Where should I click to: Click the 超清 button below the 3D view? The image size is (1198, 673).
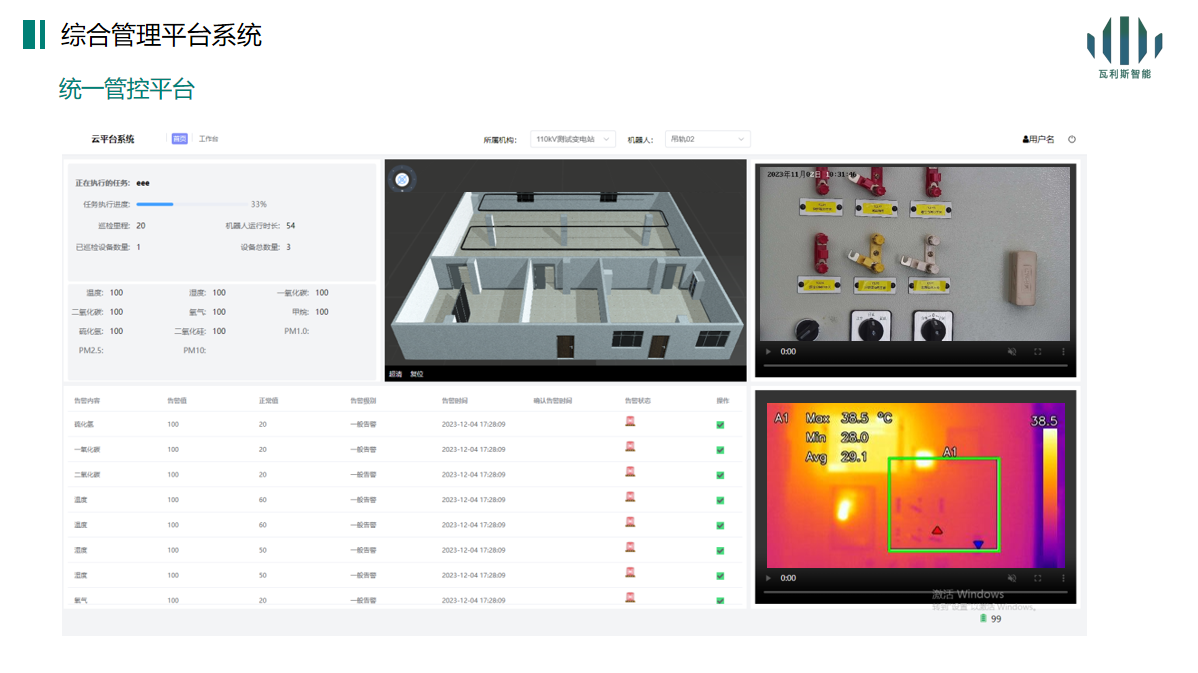click(395, 374)
